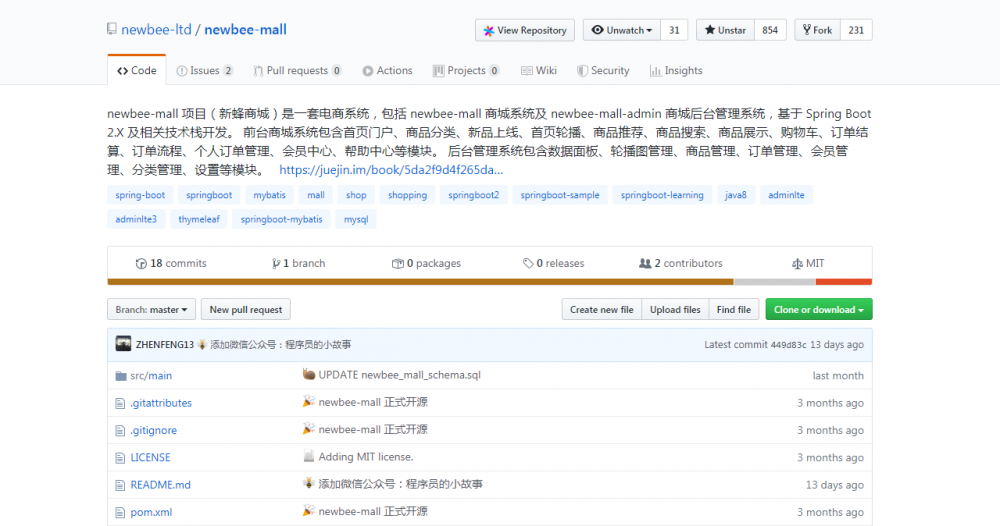Image resolution: width=1000 pixels, height=526 pixels.
Task: Select the mybatis topic tag
Action: (269, 195)
